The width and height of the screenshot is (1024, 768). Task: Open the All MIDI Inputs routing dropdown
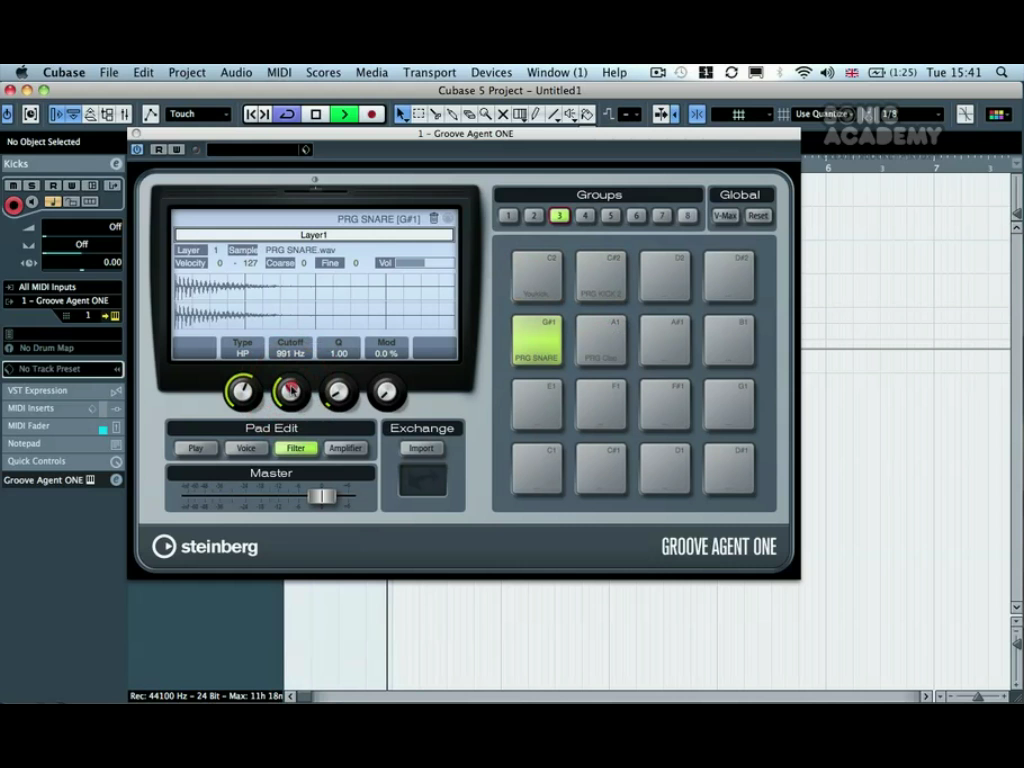[x=63, y=287]
